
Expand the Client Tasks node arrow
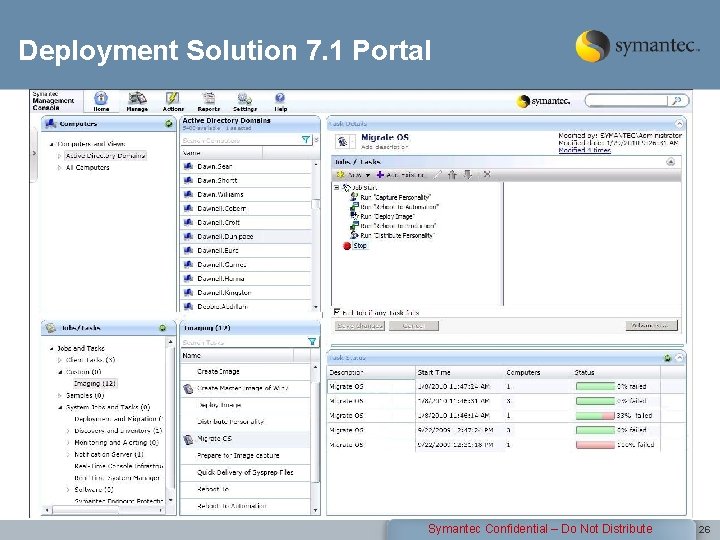[x=60, y=360]
